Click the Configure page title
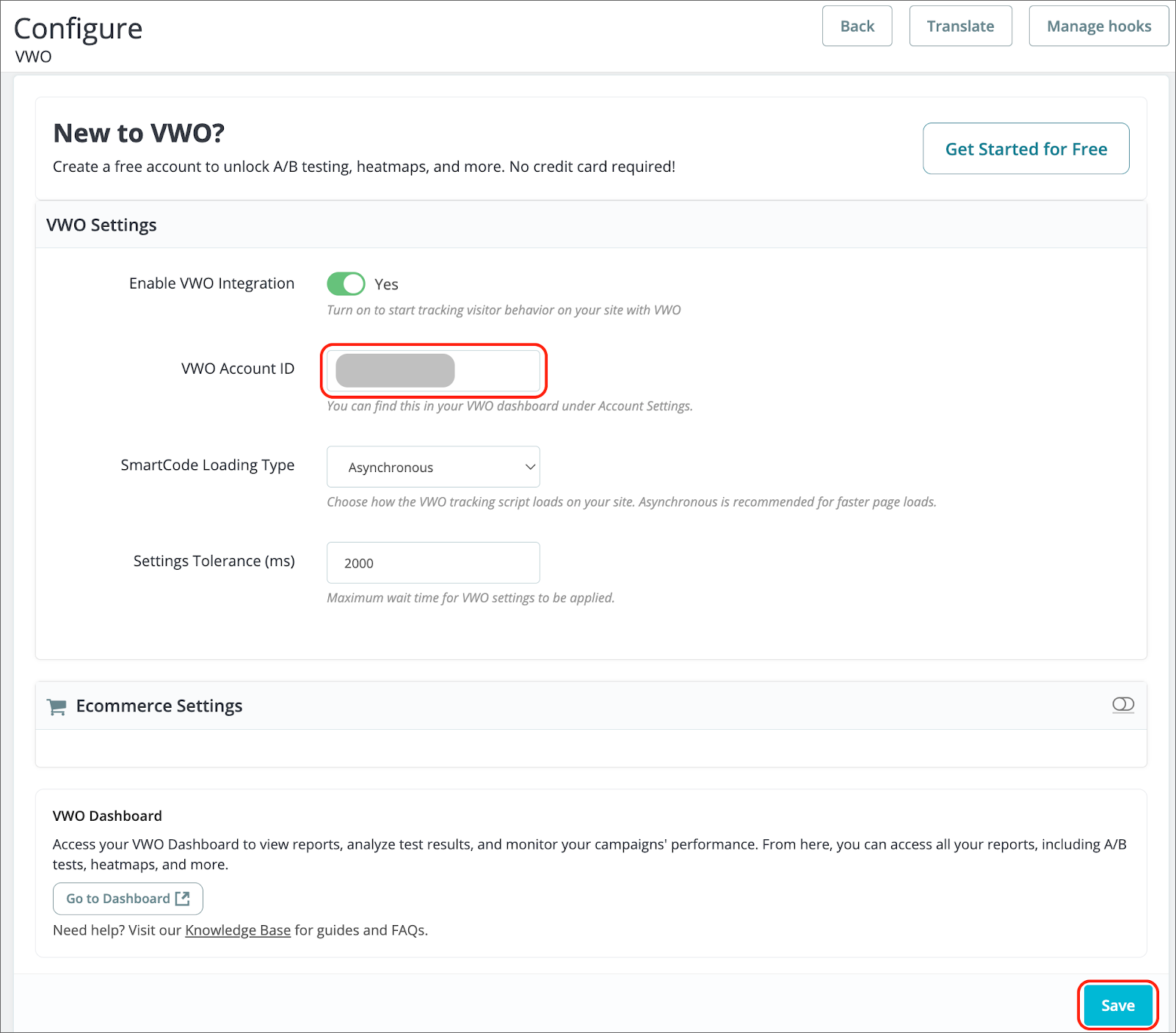 (78, 29)
